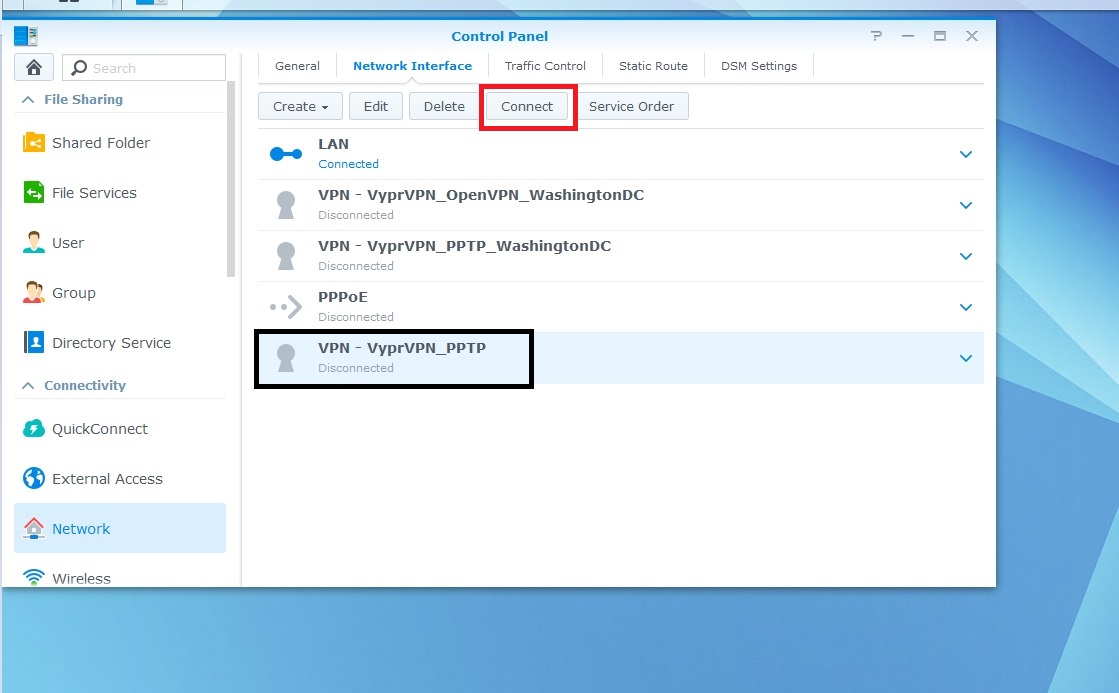
Task: Select the VPN - VyprVPN_PPTP row name
Action: pos(402,348)
